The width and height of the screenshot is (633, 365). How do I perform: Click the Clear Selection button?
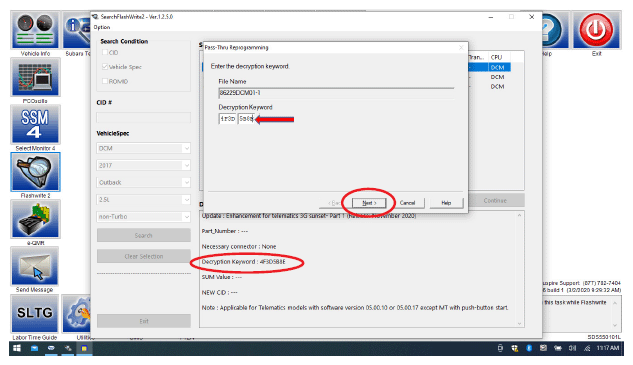click(144, 256)
